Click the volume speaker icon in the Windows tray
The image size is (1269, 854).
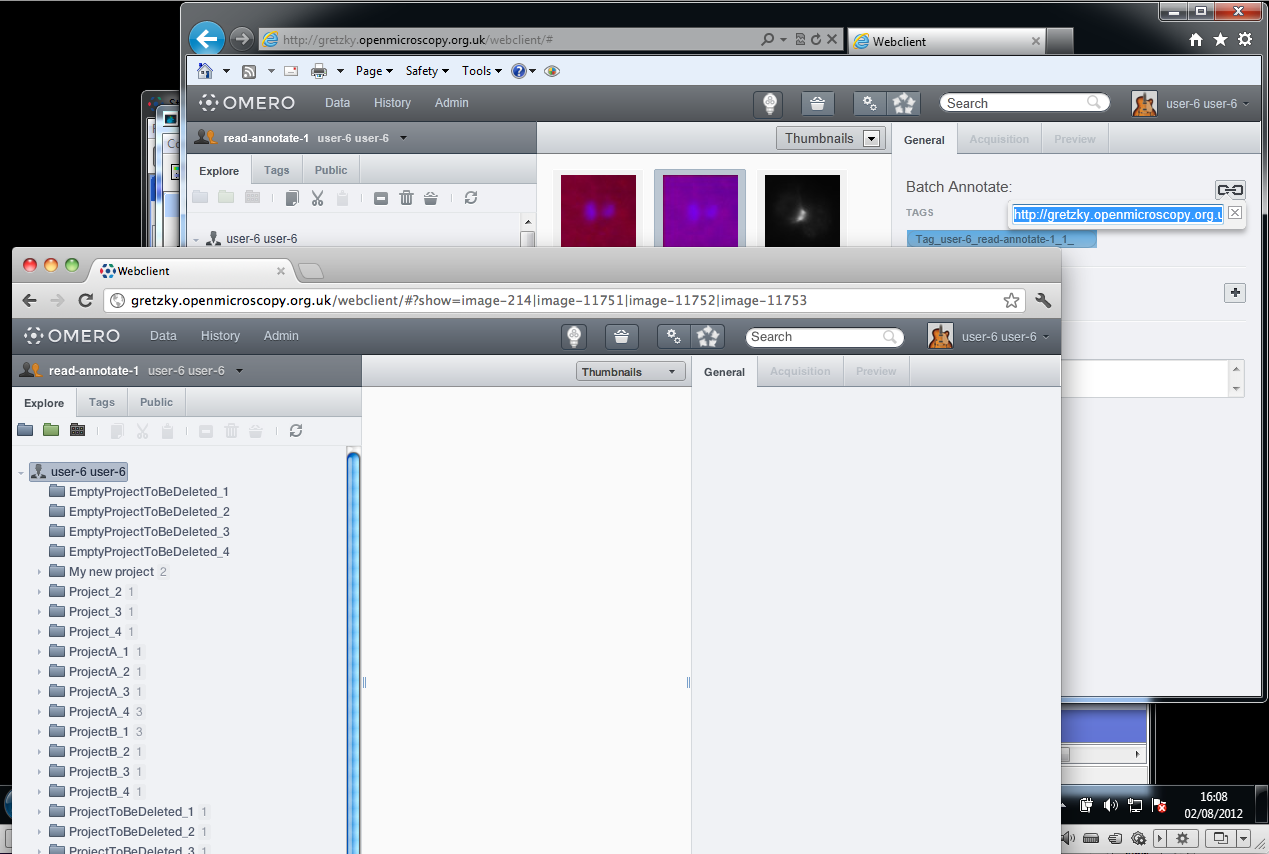[1110, 805]
